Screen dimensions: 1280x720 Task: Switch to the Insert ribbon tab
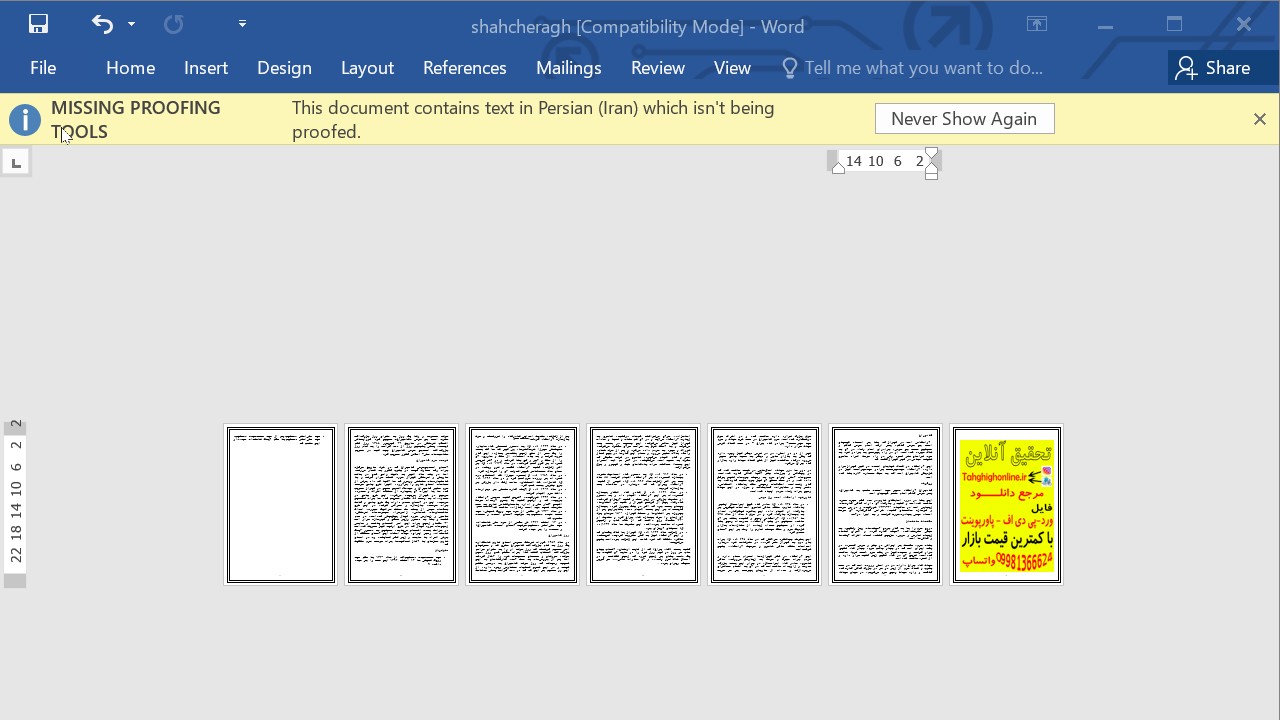[x=206, y=68]
